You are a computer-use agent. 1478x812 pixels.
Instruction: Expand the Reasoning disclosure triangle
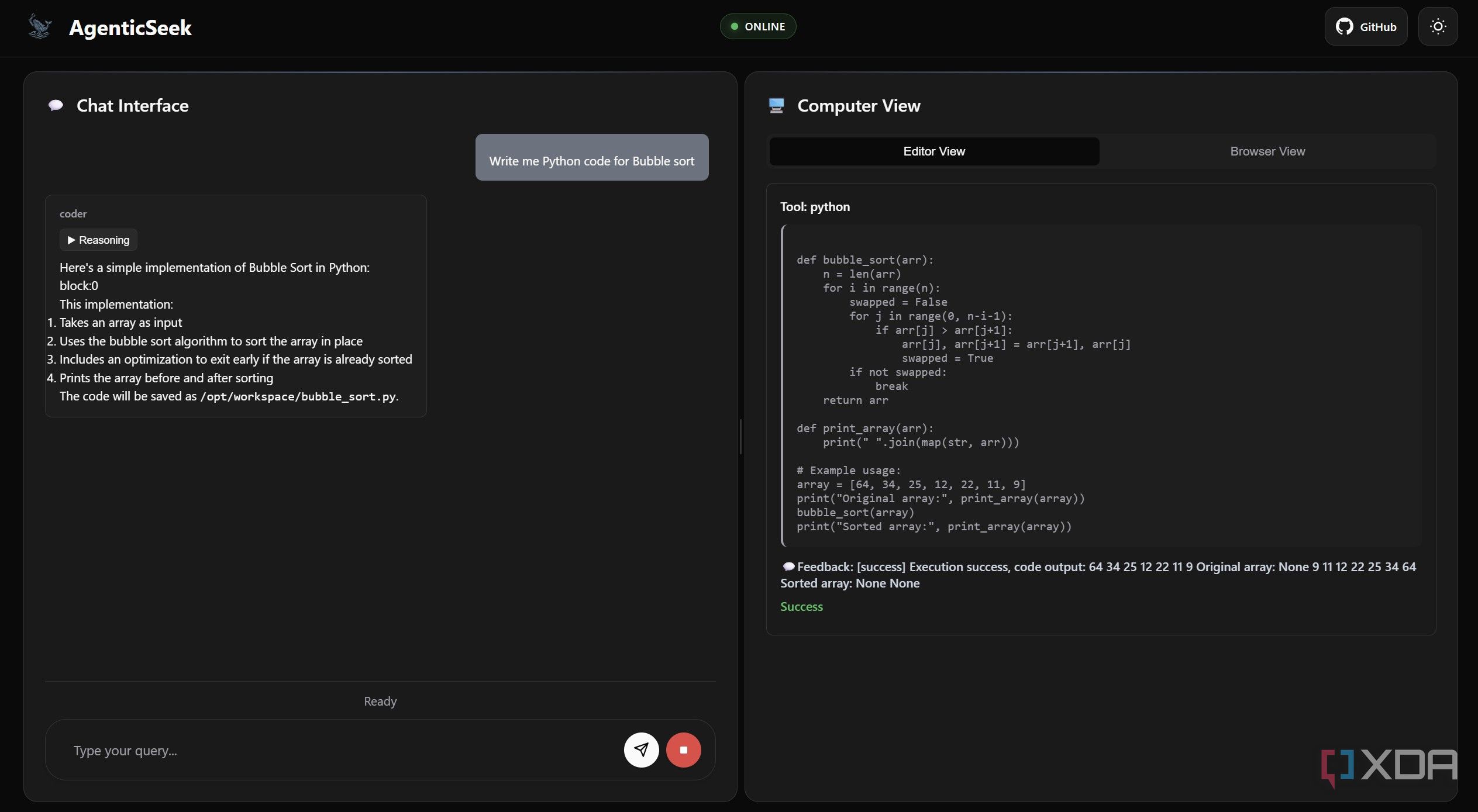point(71,240)
